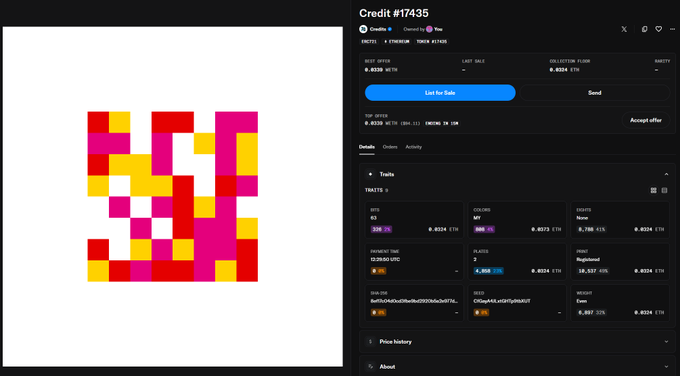Screen dimensions: 680x376
Task: Click the Last Sale label
Action: 473,61
